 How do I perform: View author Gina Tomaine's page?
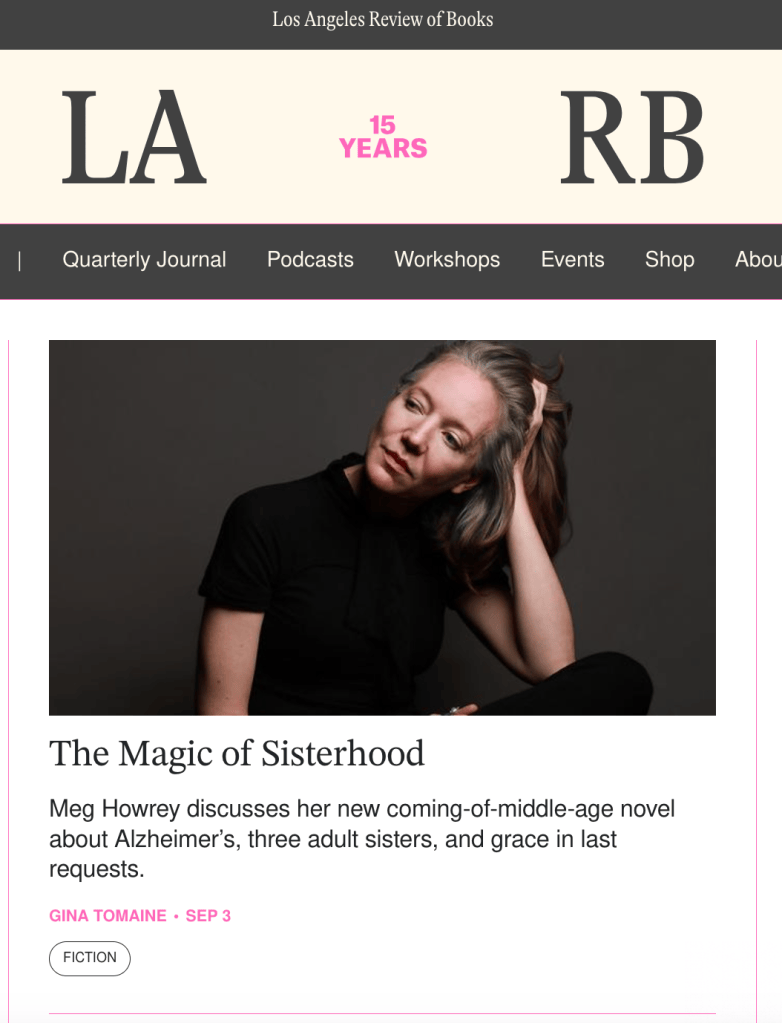click(108, 916)
